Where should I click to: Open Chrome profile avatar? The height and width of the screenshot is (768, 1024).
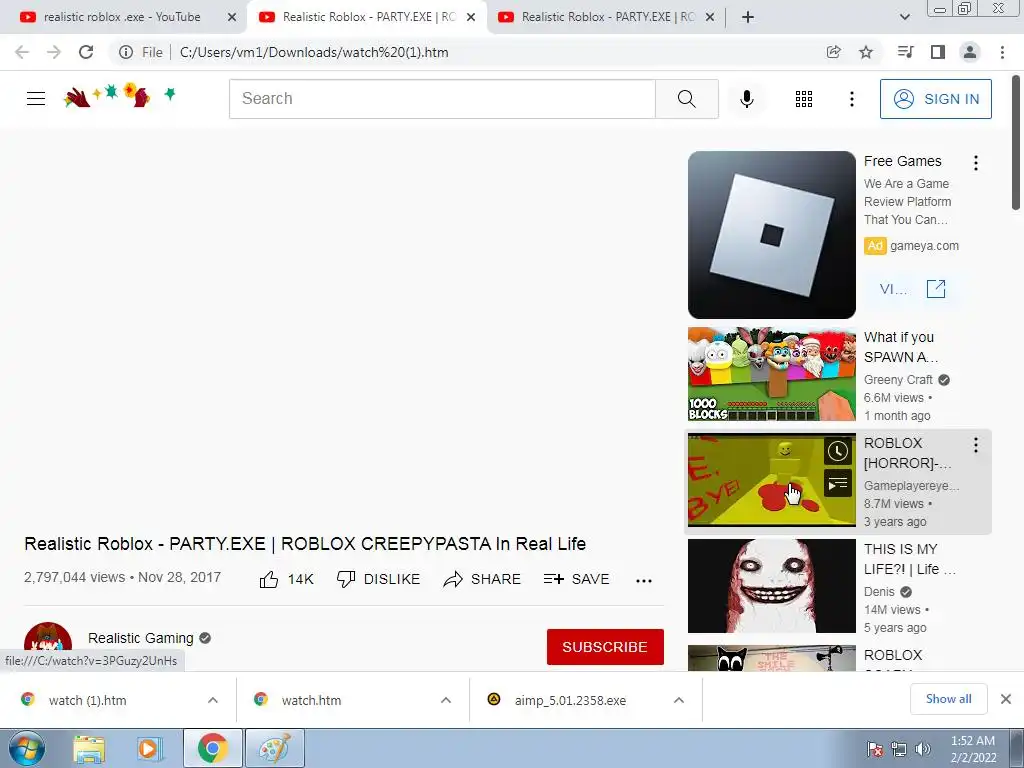click(970, 52)
